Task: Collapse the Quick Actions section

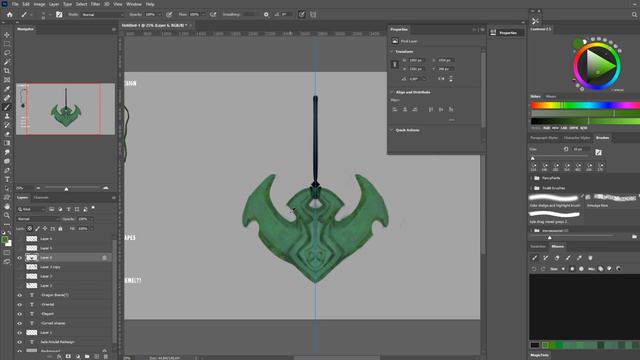Action: tap(392, 130)
